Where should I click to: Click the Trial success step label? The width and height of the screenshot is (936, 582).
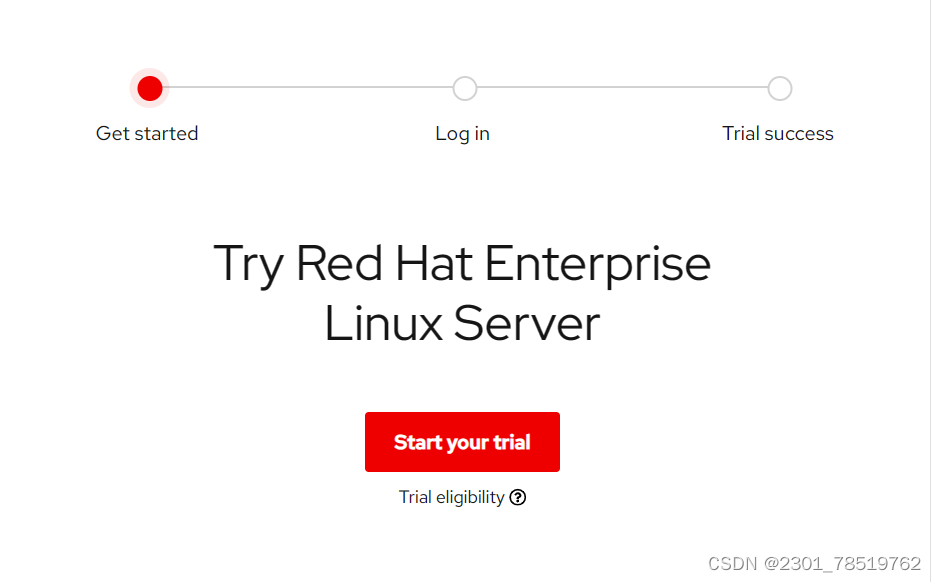[x=777, y=133]
